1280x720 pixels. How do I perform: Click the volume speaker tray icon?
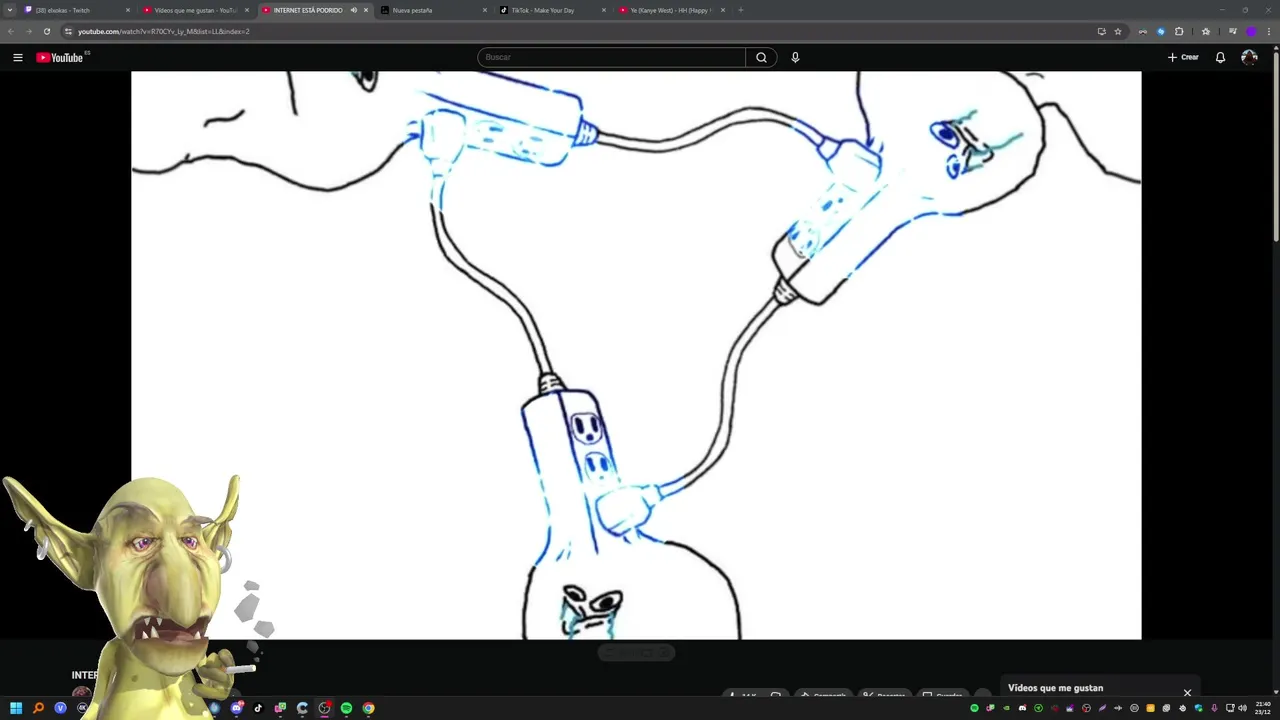(x=1242, y=708)
